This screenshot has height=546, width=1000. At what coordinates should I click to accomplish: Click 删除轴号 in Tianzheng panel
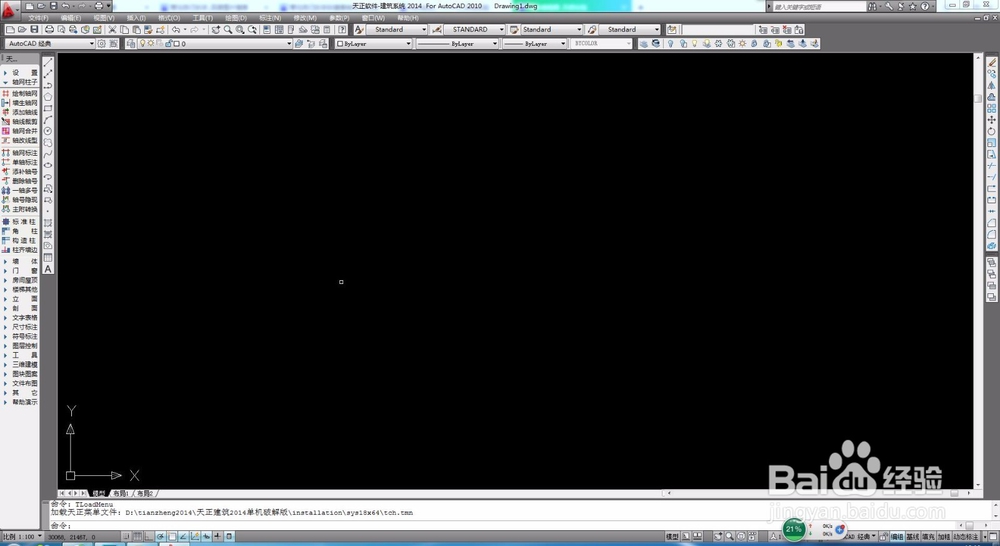tap(20, 181)
